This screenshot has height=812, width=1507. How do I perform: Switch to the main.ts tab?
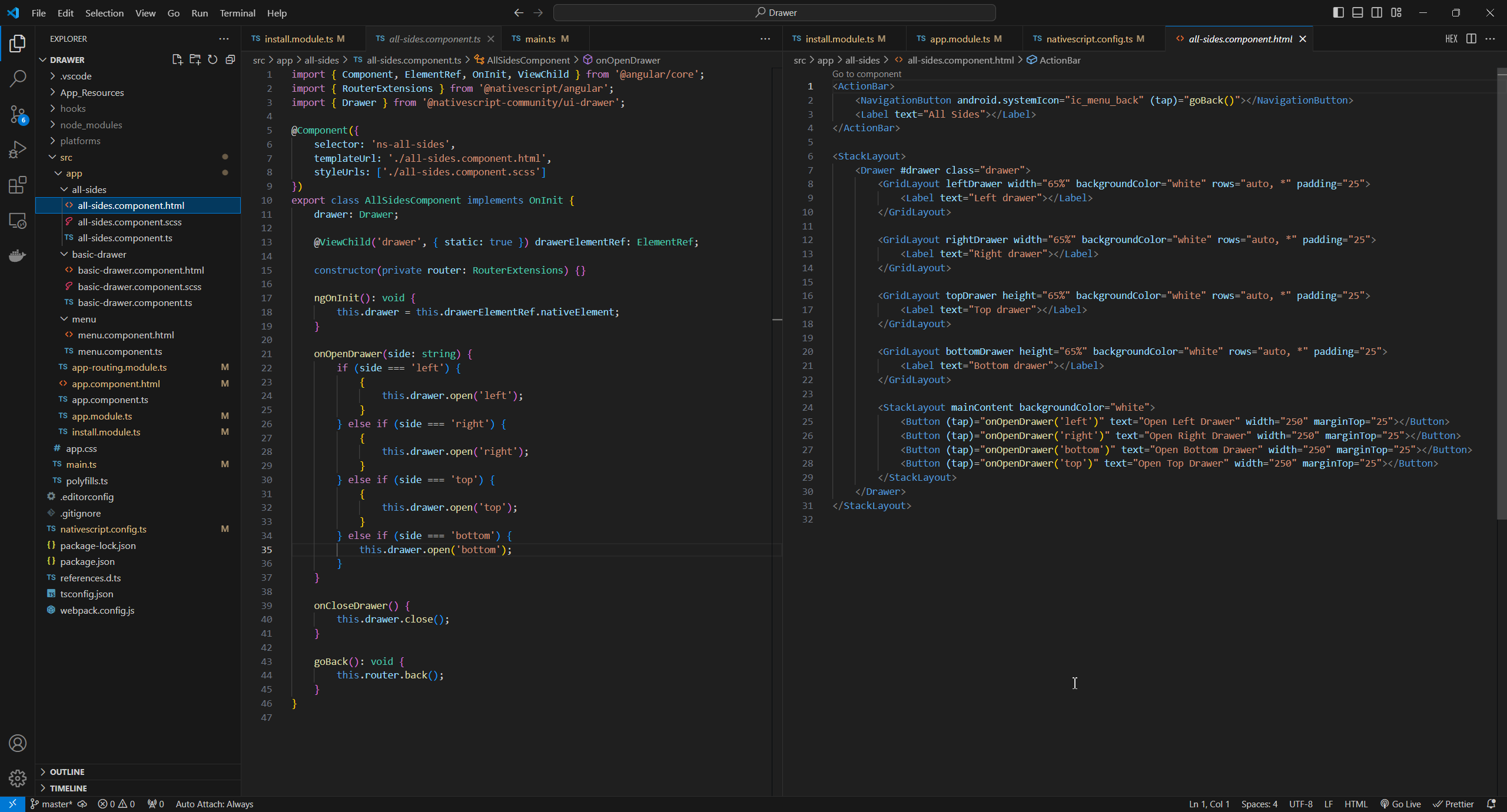pyautogui.click(x=540, y=39)
